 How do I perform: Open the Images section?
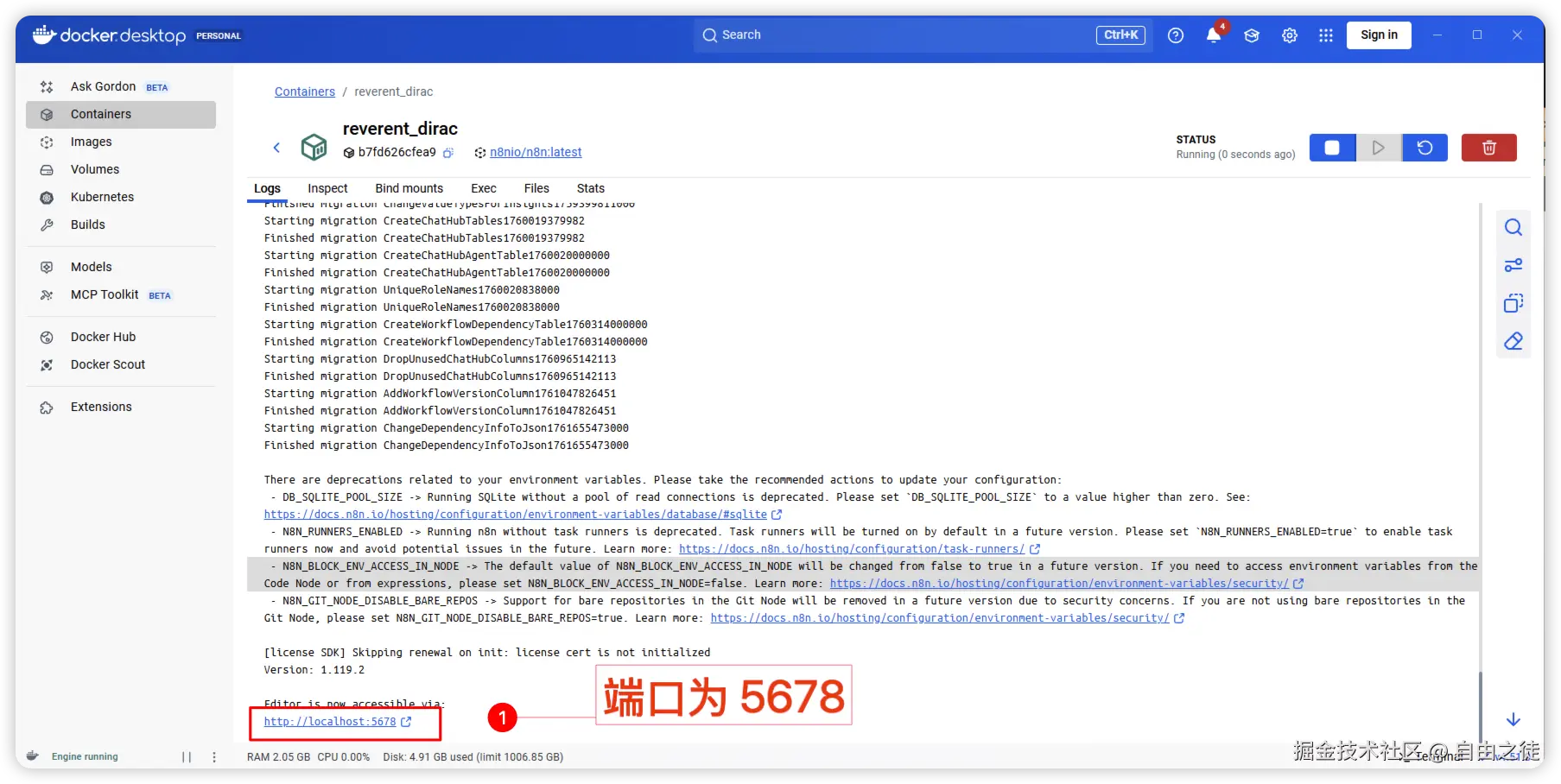pyautogui.click(x=121, y=142)
